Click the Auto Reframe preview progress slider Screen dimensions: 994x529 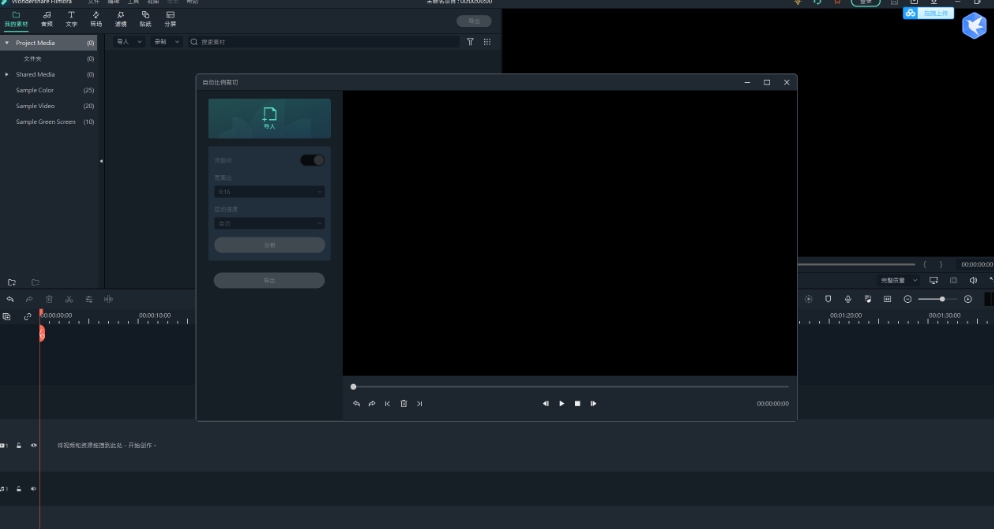571,386
